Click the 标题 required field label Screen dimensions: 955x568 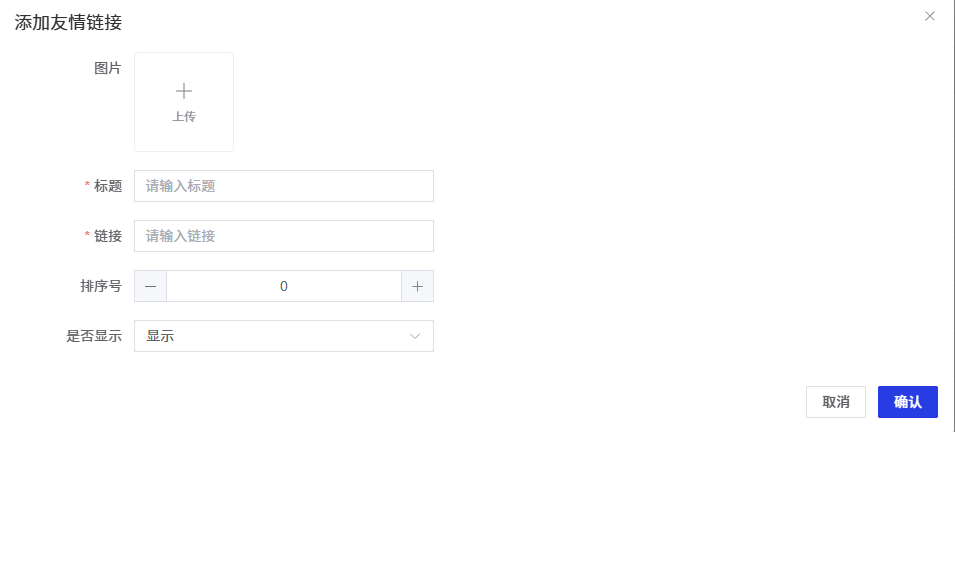point(108,186)
